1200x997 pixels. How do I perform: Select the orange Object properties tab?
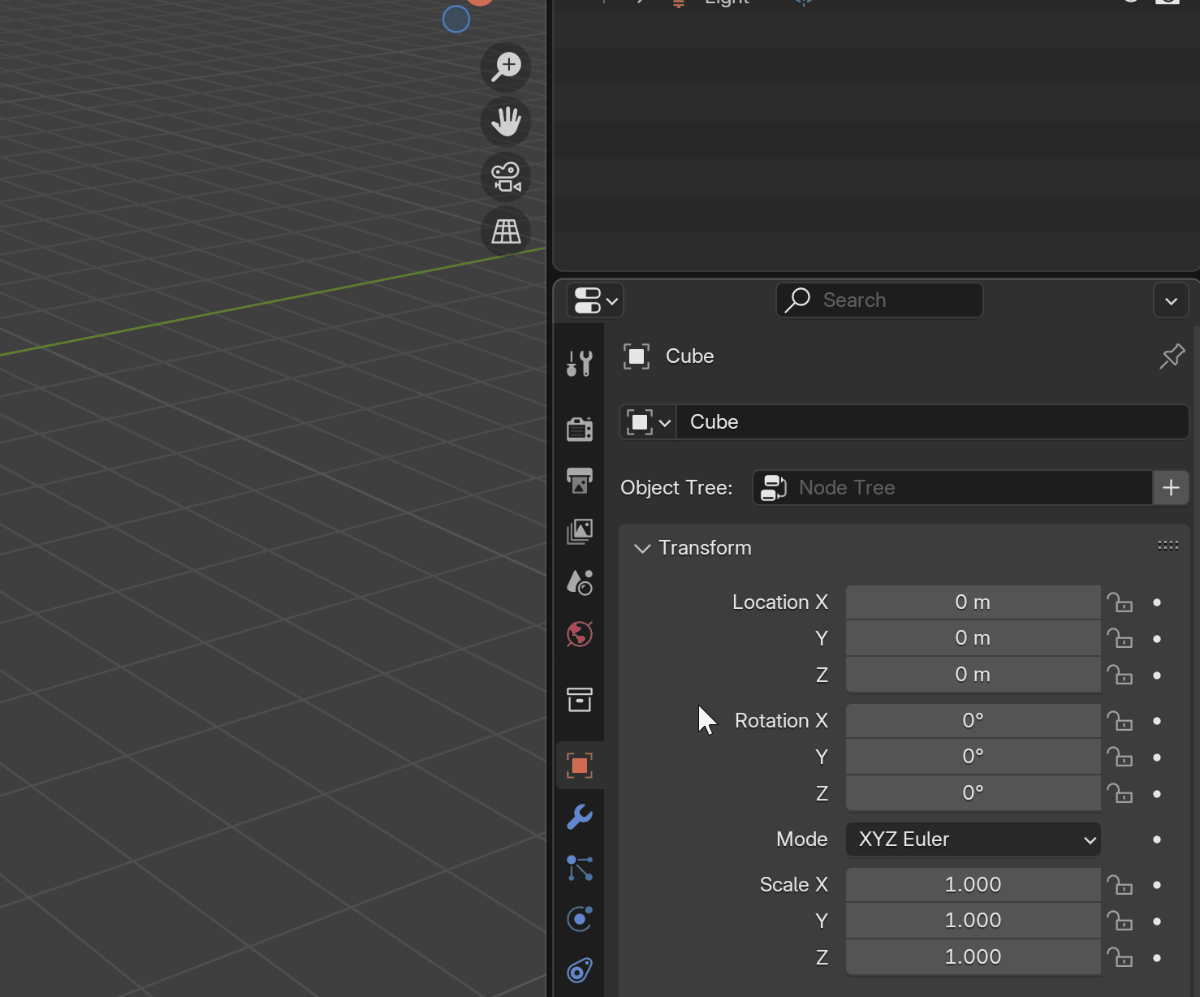(579, 766)
